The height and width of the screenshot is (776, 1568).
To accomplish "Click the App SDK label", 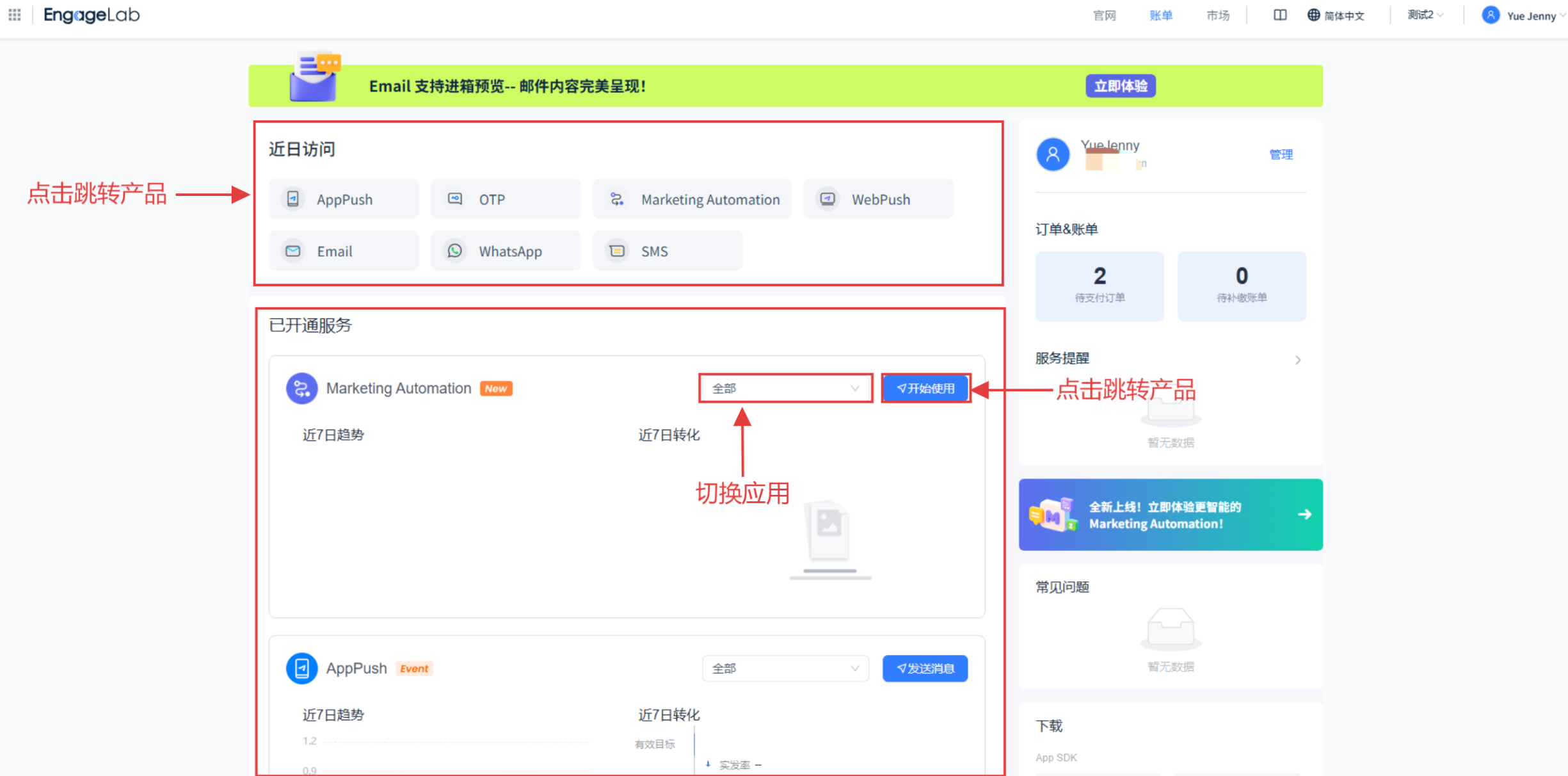I will (1056, 757).
